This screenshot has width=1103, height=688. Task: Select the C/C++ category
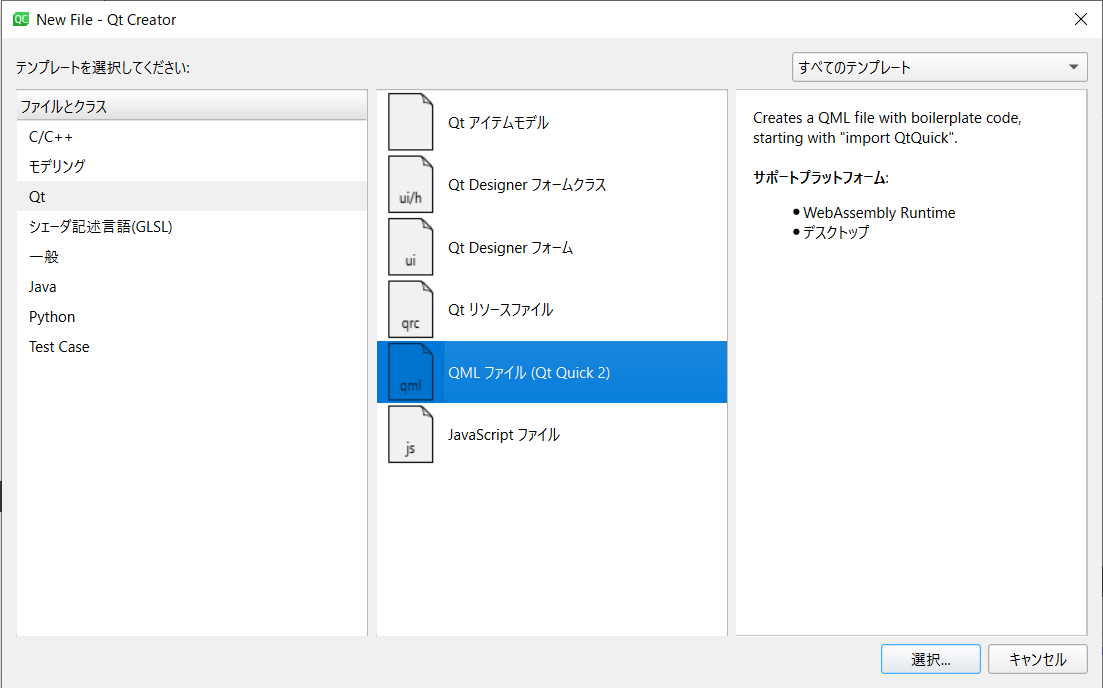[51, 137]
